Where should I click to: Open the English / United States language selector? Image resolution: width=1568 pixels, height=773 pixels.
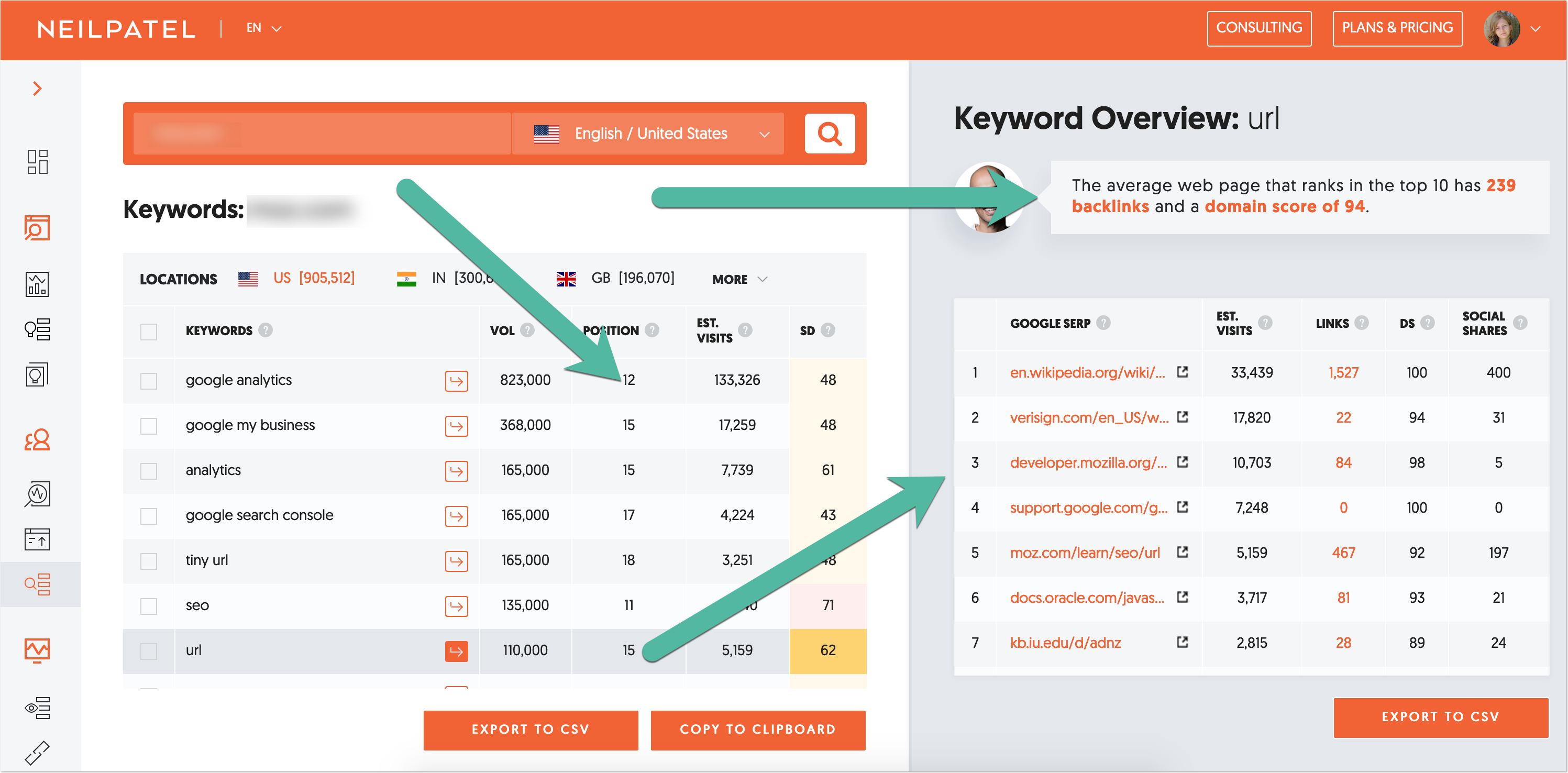[648, 134]
